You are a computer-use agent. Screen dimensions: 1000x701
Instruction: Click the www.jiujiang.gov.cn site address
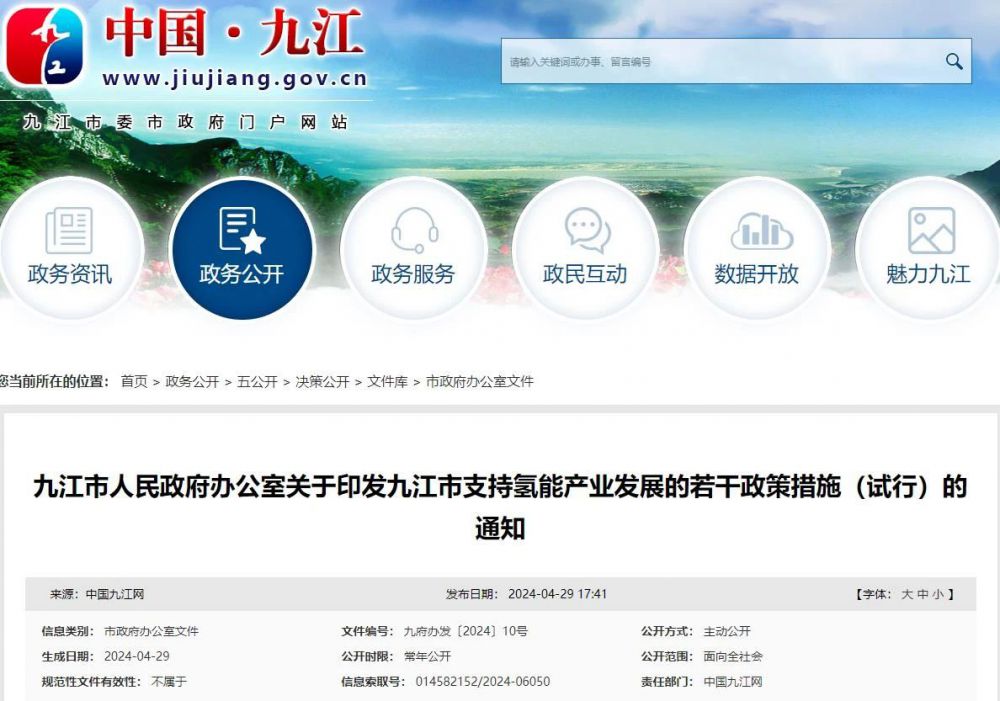tap(234, 79)
